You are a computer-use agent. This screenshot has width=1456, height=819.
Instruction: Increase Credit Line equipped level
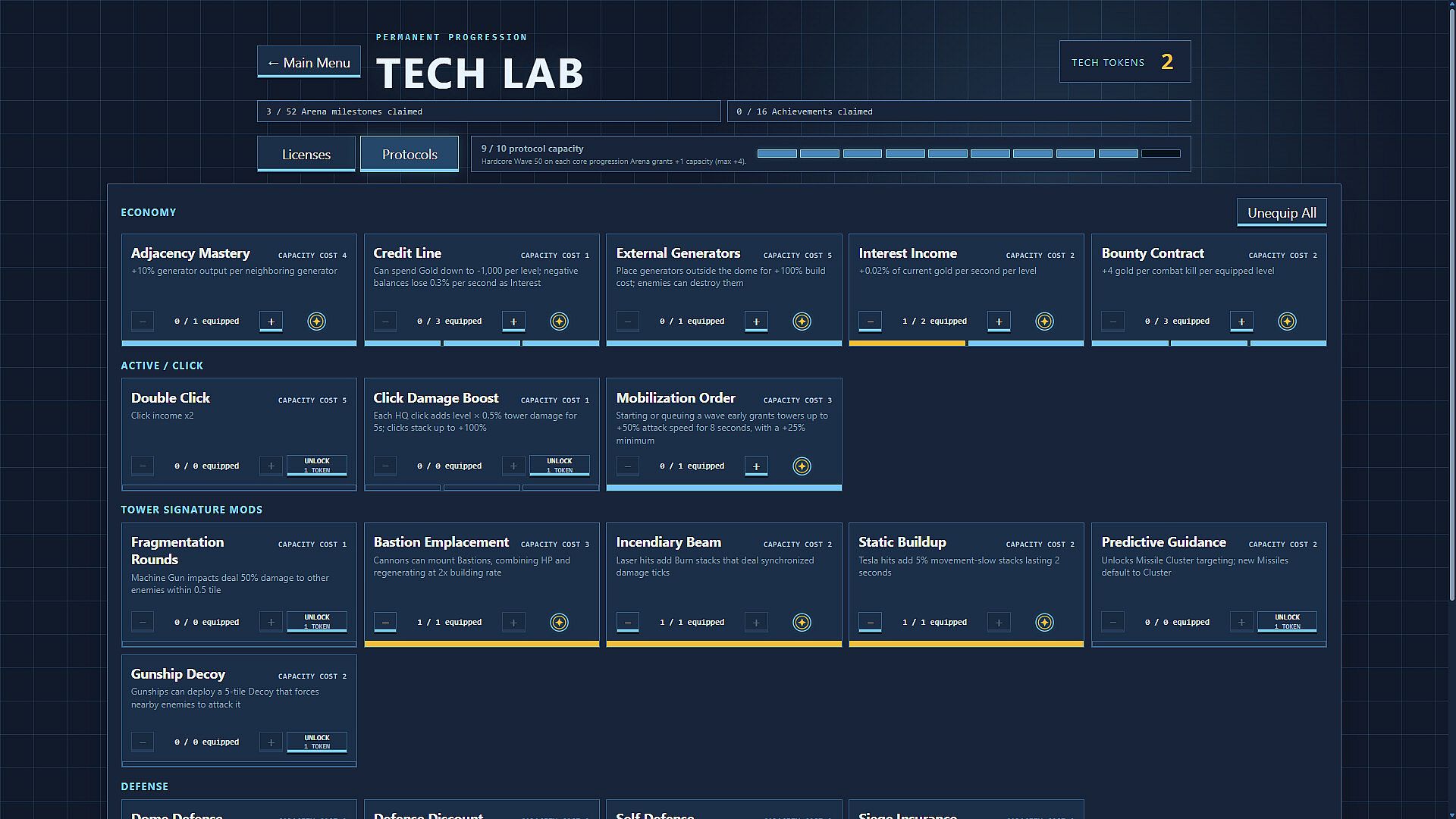(x=513, y=322)
